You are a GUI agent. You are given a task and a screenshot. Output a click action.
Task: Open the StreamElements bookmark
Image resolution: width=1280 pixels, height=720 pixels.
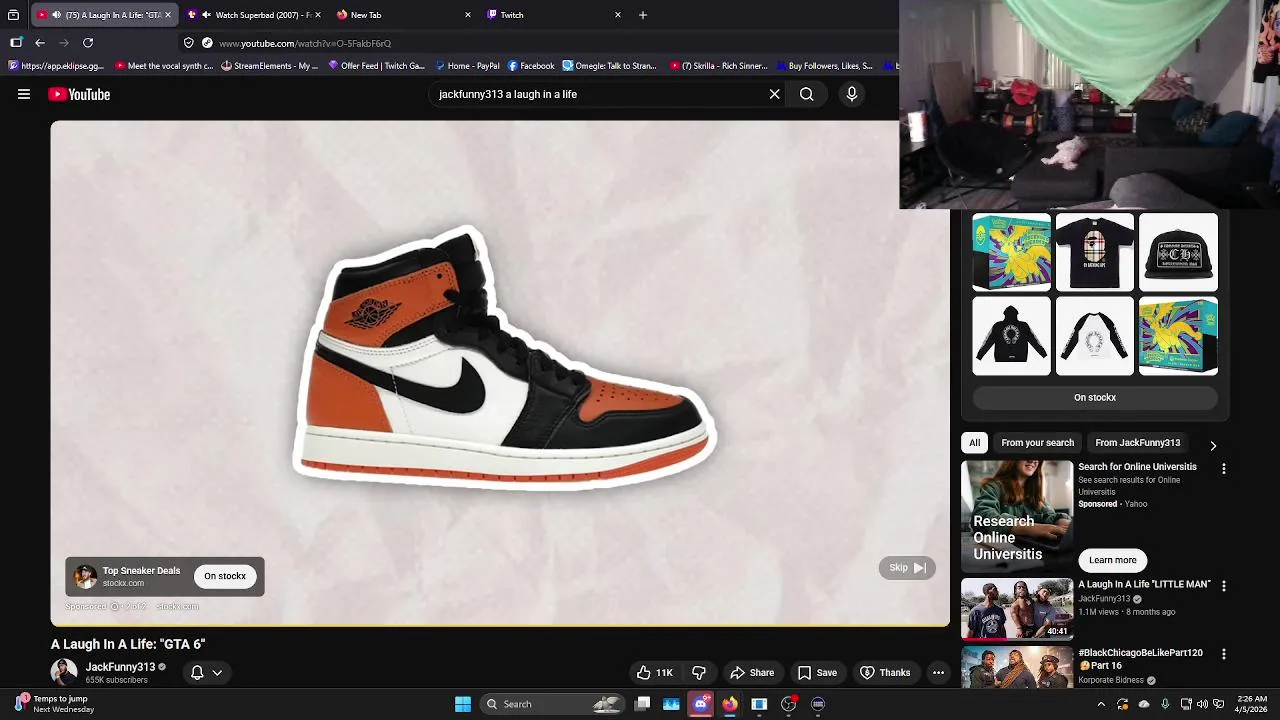click(269, 66)
